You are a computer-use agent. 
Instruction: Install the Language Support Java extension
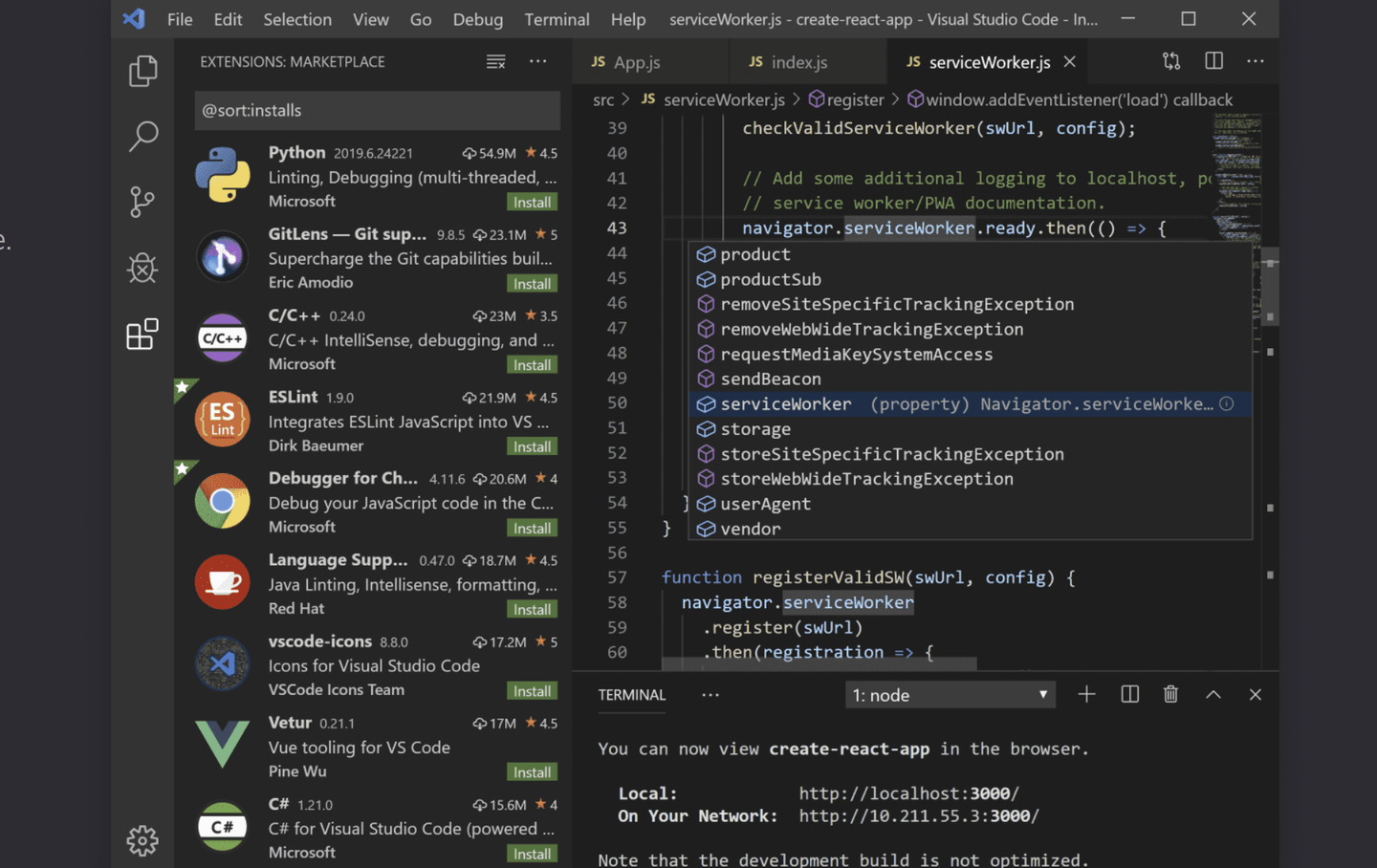532,609
